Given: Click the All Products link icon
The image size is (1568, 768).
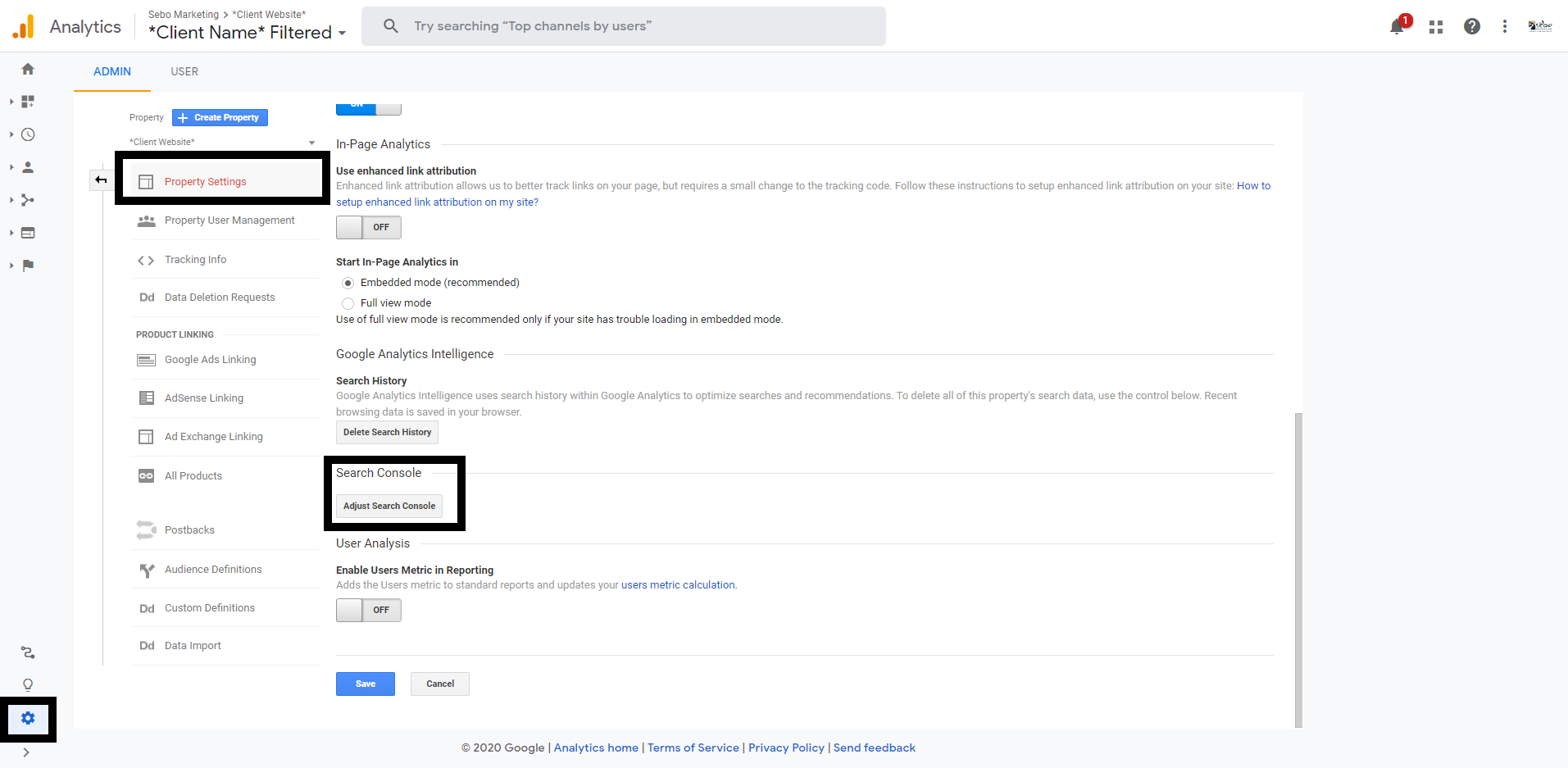Looking at the screenshot, I should 146,476.
